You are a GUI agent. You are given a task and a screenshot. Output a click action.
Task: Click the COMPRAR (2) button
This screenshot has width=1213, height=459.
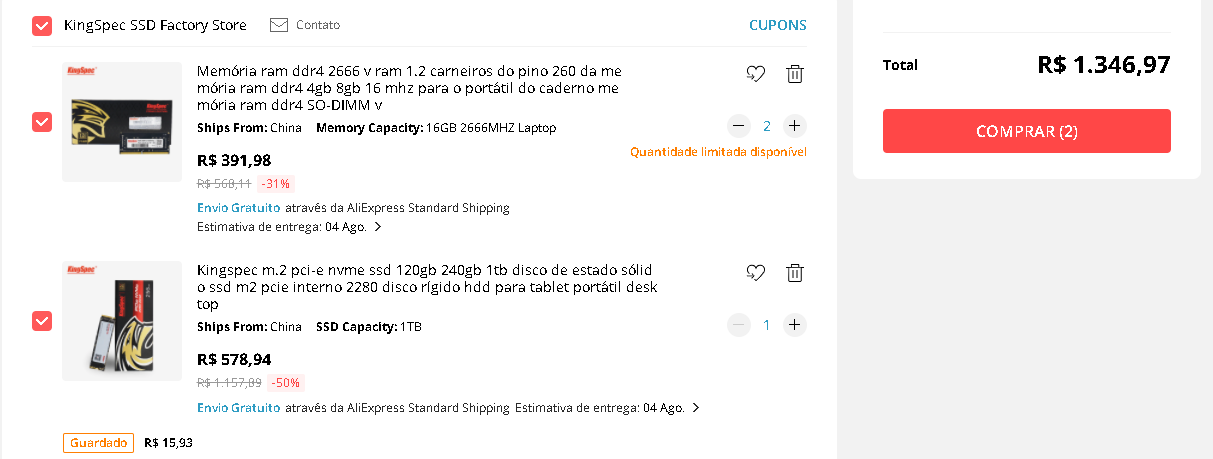(1026, 131)
